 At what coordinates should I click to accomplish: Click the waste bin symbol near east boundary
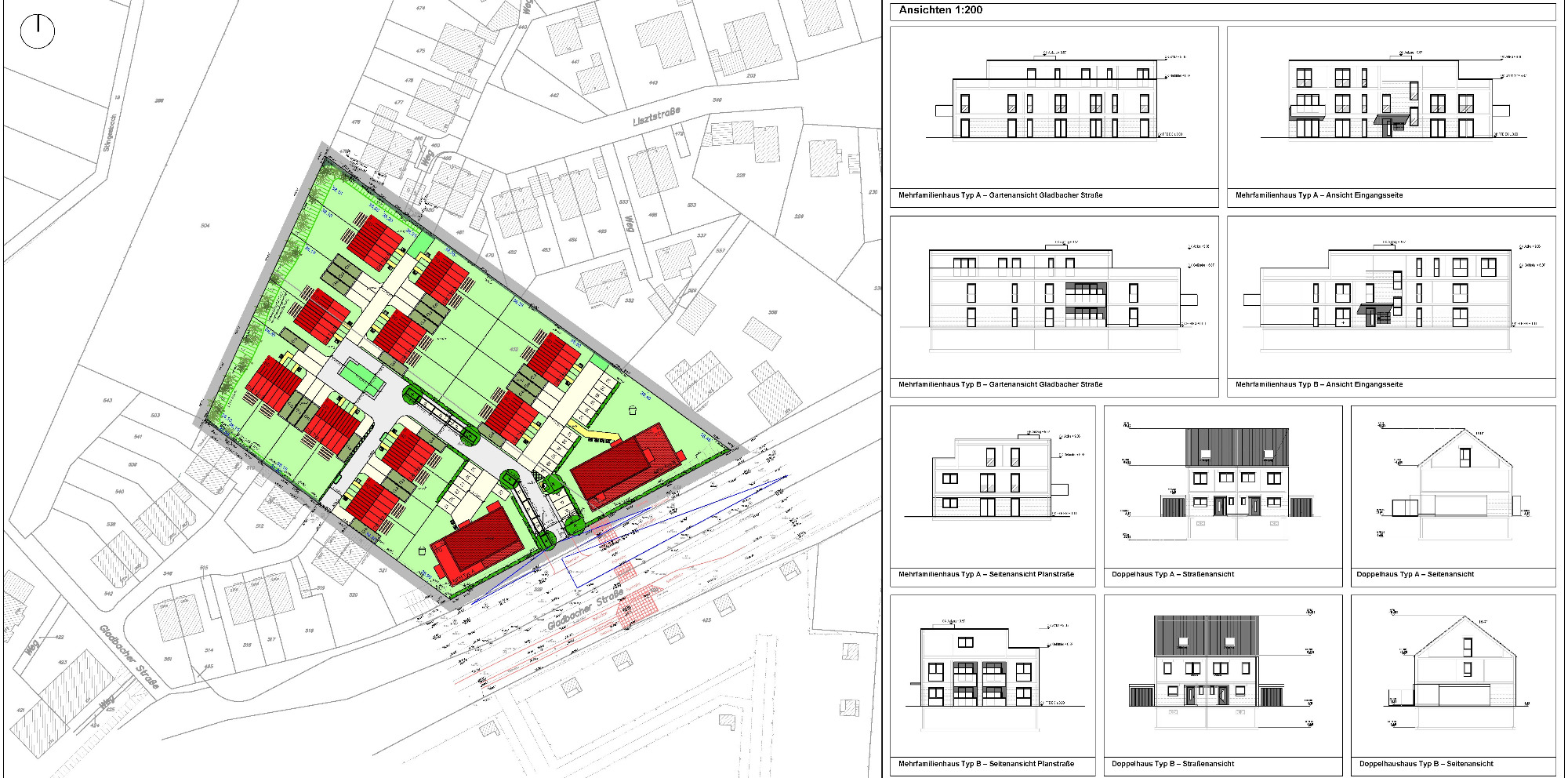coord(633,409)
